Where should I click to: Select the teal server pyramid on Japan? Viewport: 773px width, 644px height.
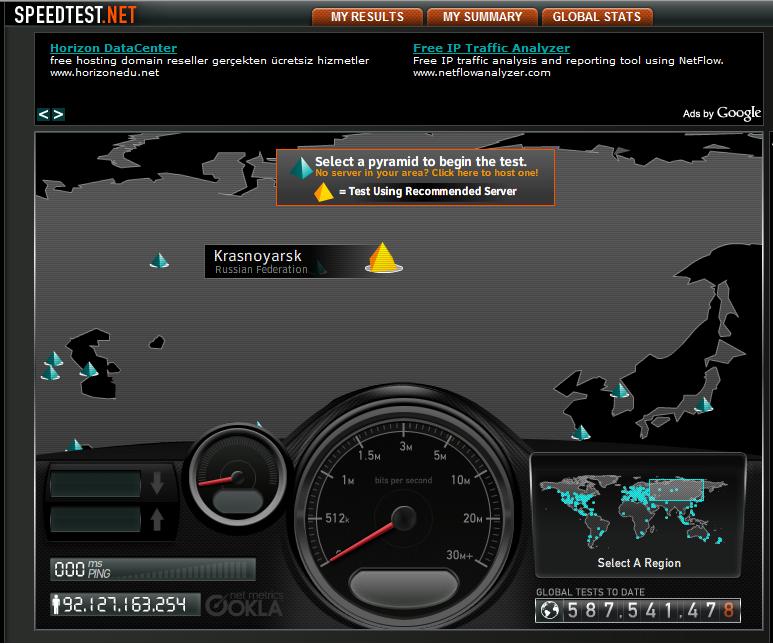(703, 405)
